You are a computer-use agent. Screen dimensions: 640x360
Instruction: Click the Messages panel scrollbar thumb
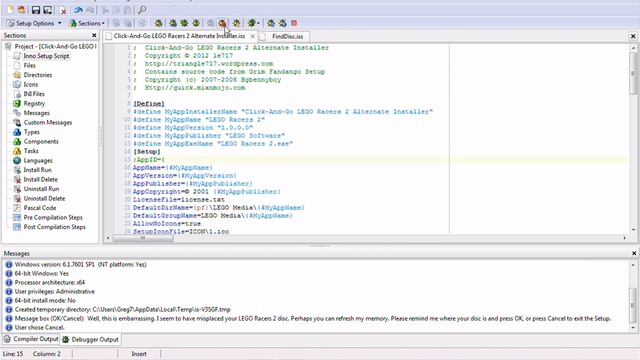tap(633, 305)
